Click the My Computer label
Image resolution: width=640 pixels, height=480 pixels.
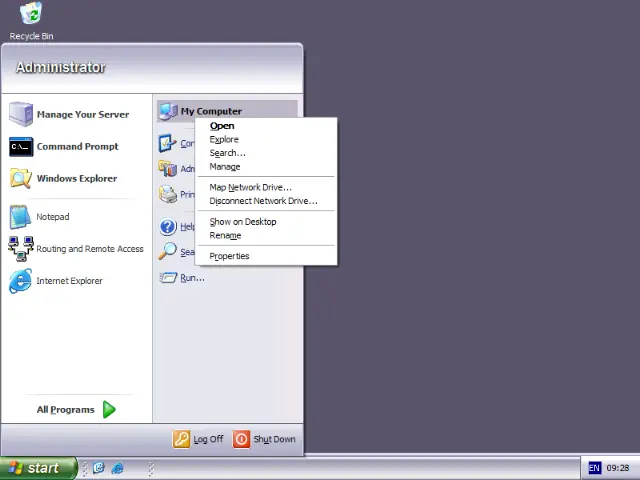(x=211, y=111)
